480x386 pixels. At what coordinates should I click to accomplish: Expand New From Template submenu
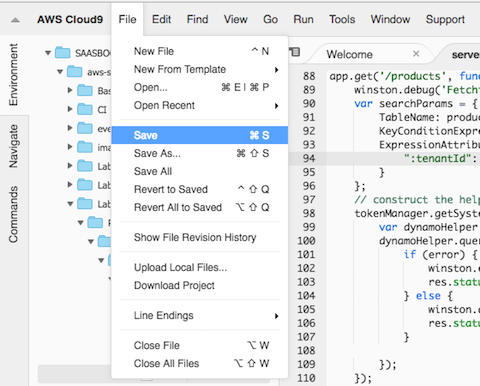pyautogui.click(x=200, y=69)
